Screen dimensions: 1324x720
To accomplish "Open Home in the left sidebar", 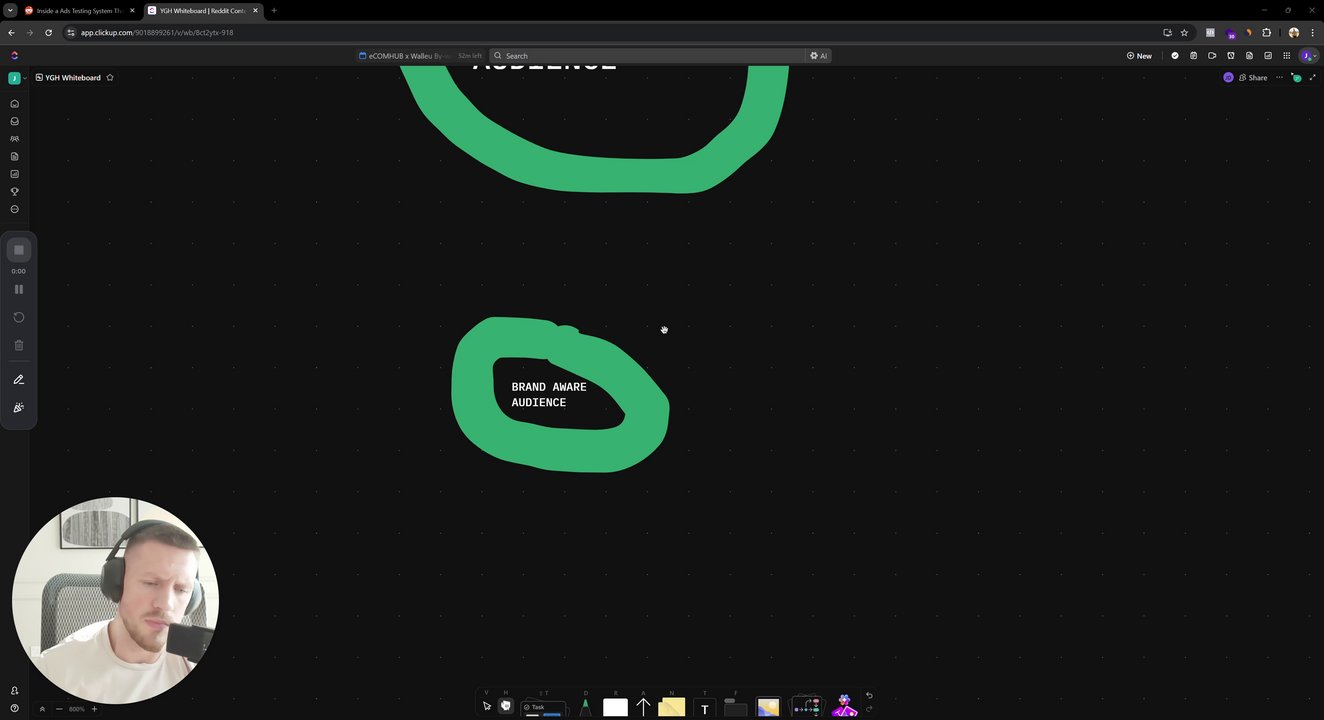I will point(14,104).
